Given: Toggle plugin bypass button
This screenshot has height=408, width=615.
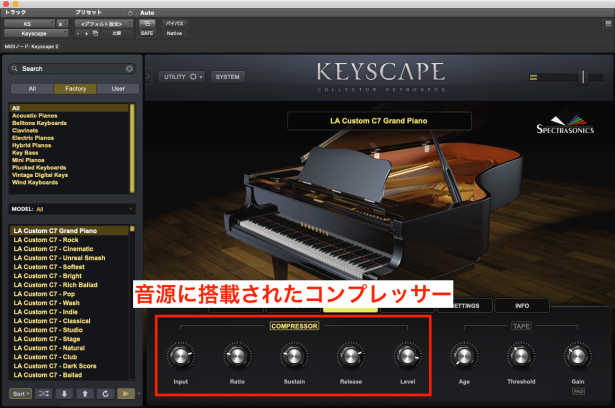Looking at the screenshot, I should [x=174, y=24].
